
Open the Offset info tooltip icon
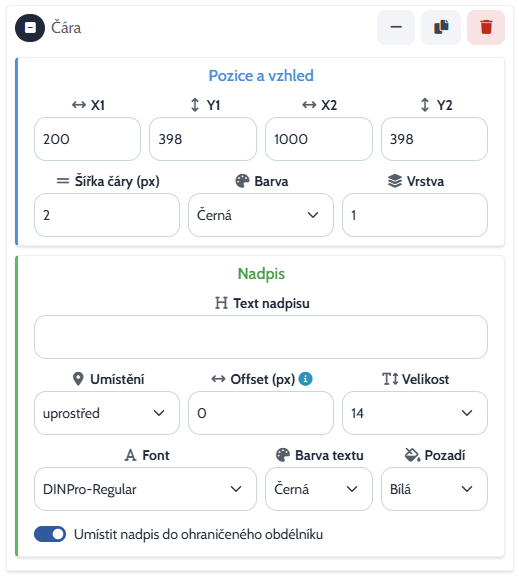tap(306, 379)
